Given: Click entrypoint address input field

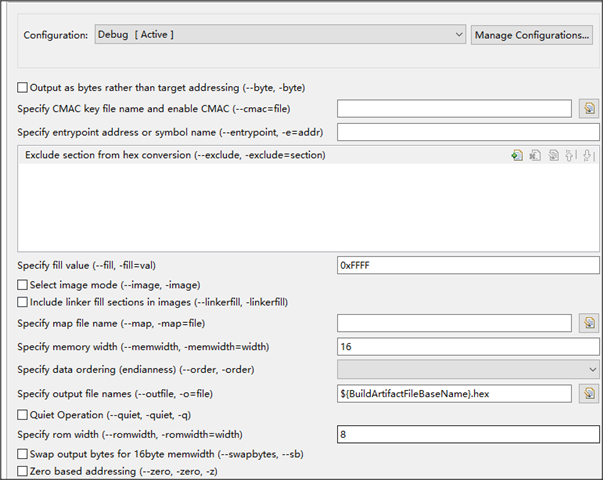Looking at the screenshot, I should (x=468, y=132).
